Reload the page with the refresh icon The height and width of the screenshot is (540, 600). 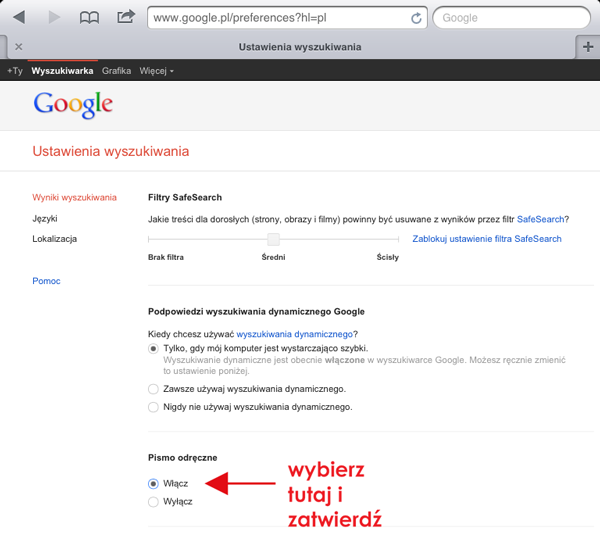coord(416,18)
